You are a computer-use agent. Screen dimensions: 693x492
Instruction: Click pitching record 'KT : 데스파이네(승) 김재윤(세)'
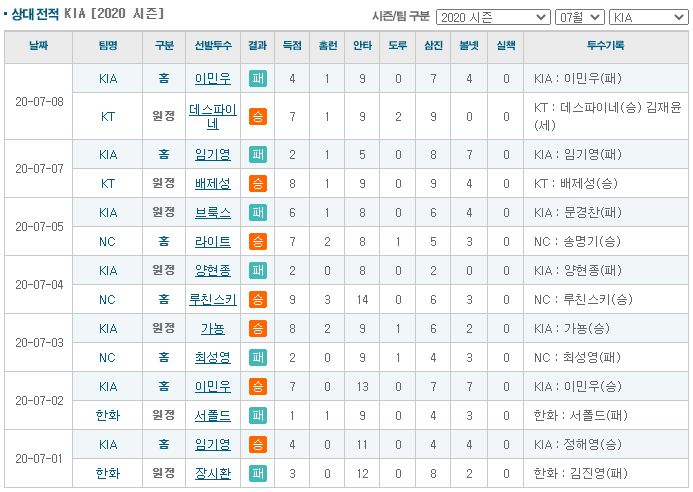click(607, 116)
